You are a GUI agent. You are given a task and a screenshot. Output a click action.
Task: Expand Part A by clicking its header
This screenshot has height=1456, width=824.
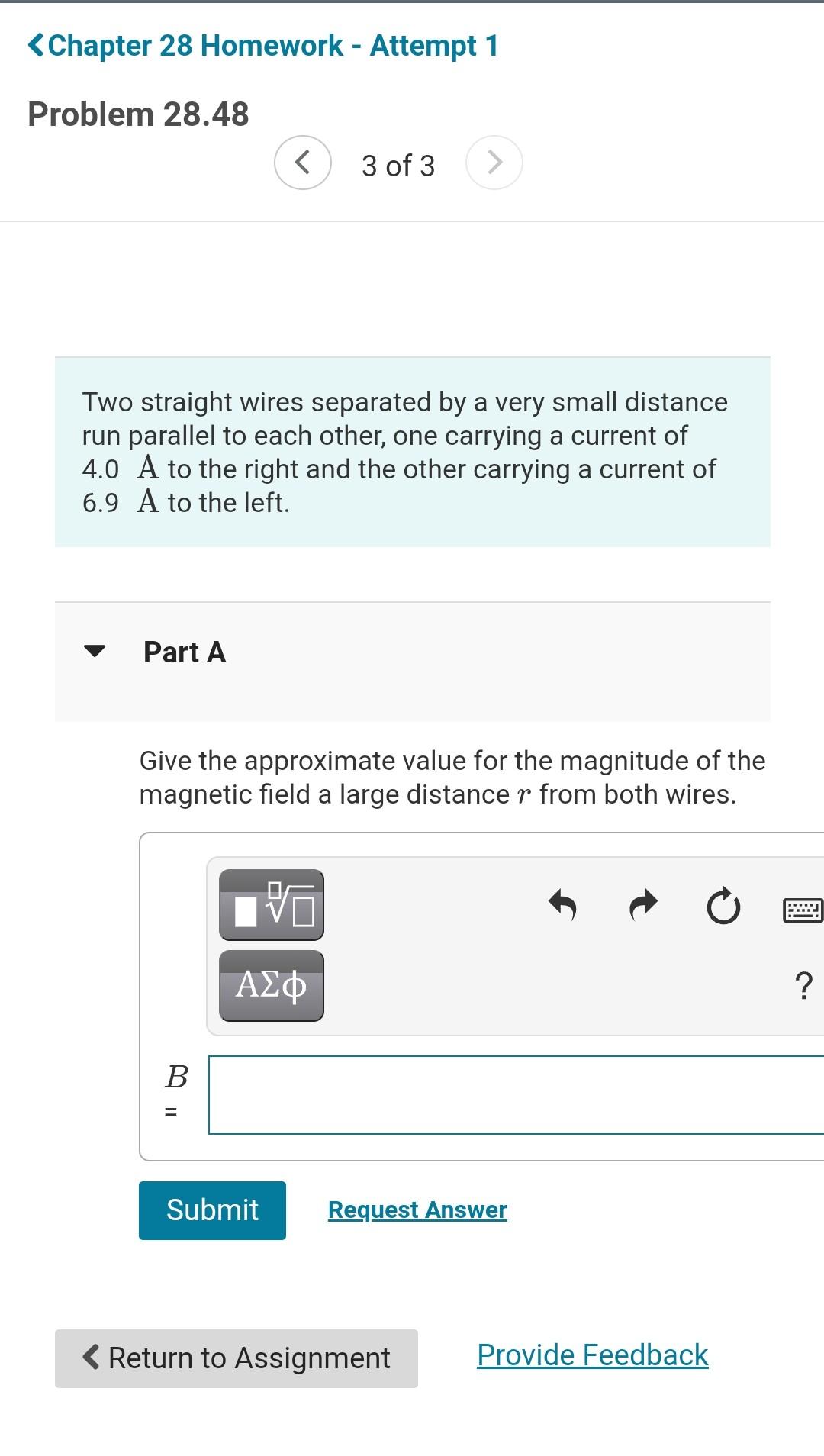pos(185,652)
